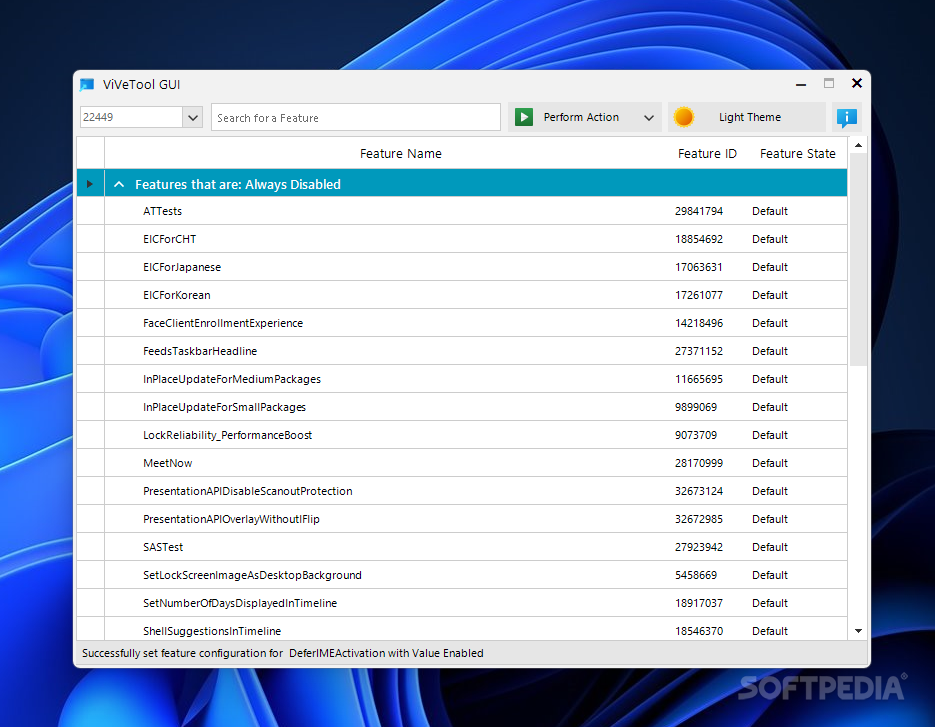Sort by Feature Name column header
This screenshot has height=727, width=935.
(401, 154)
